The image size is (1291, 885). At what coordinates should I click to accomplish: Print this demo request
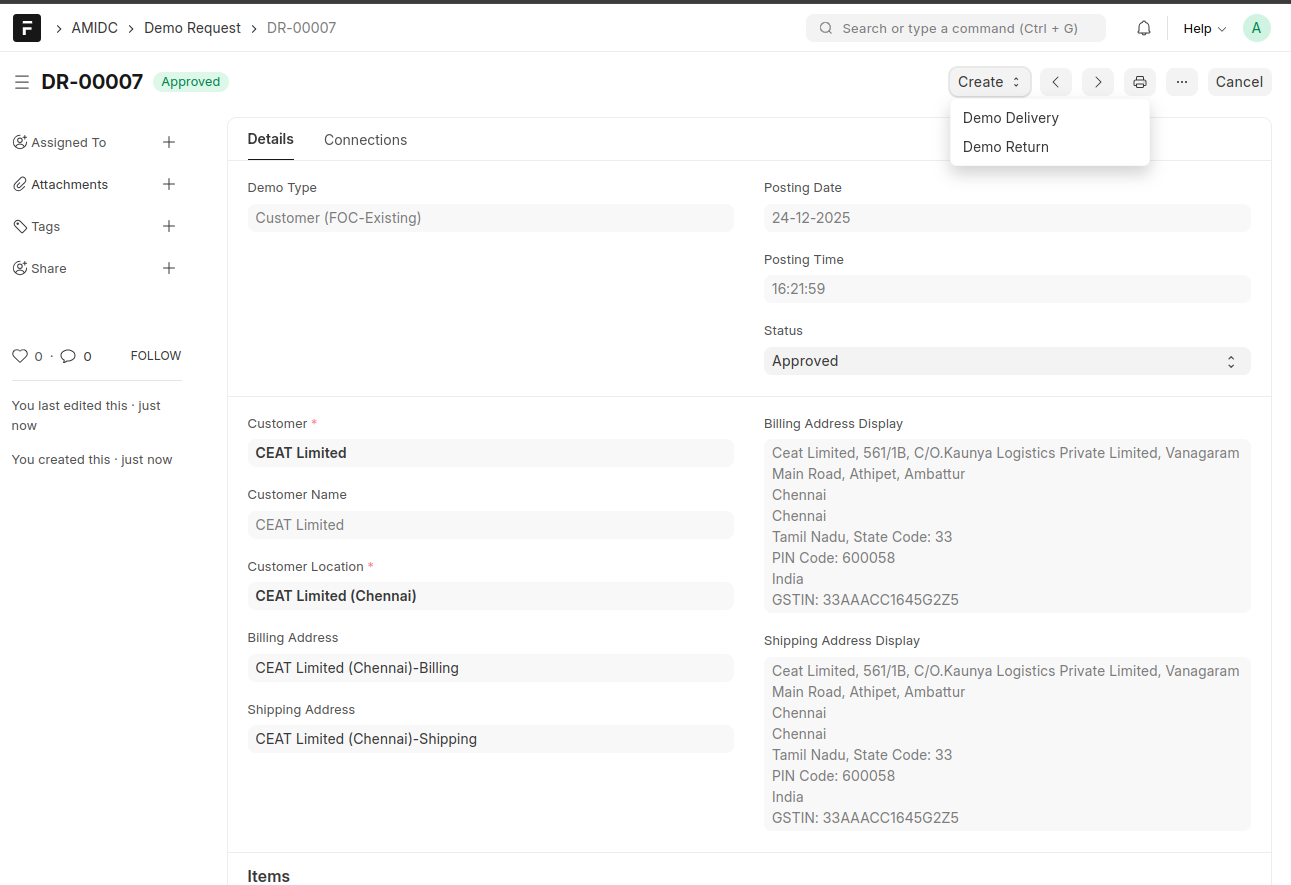(1140, 82)
